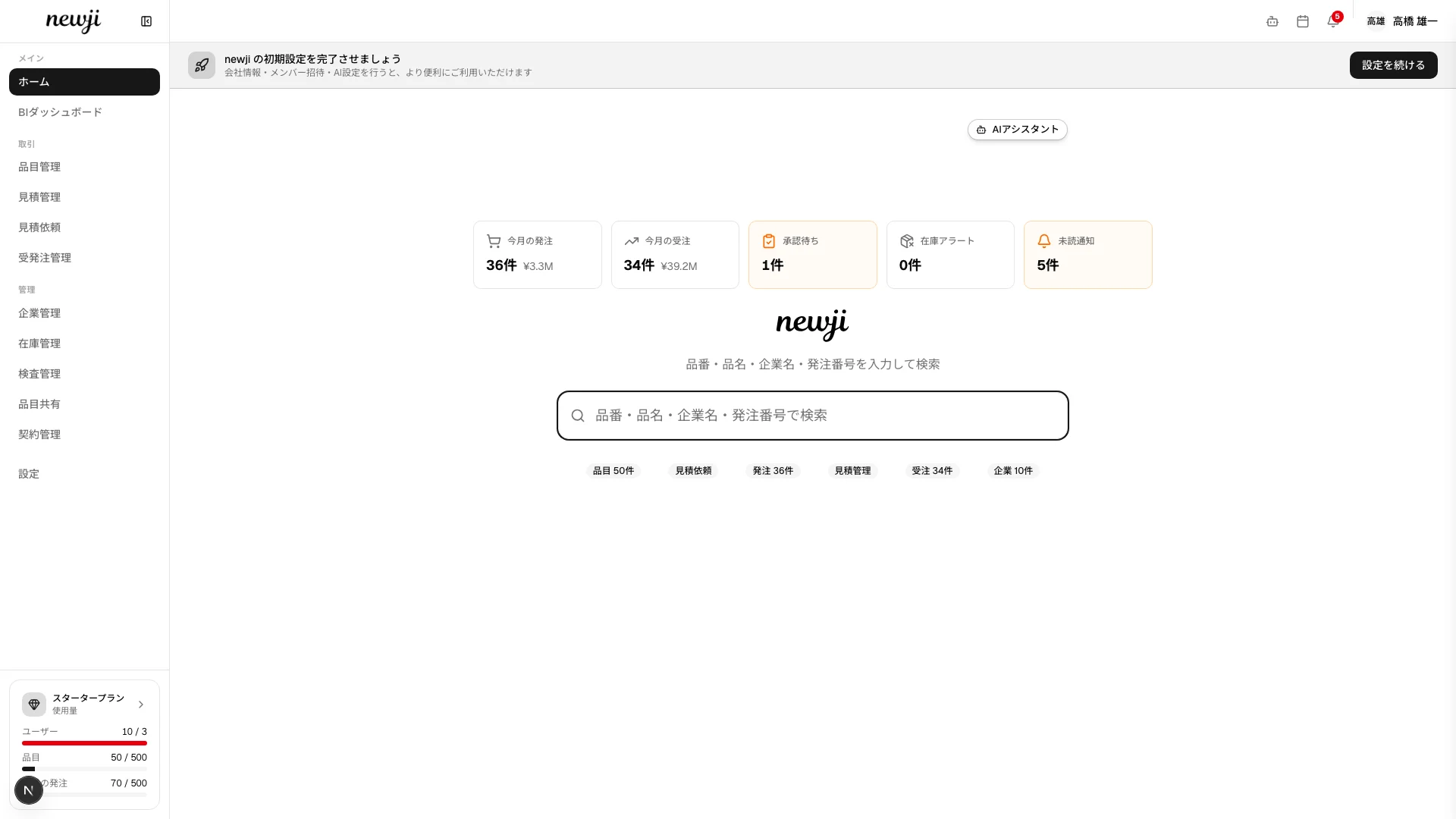The image size is (1456, 819).
Task: Click the center newji logo above the search
Action: point(812,325)
